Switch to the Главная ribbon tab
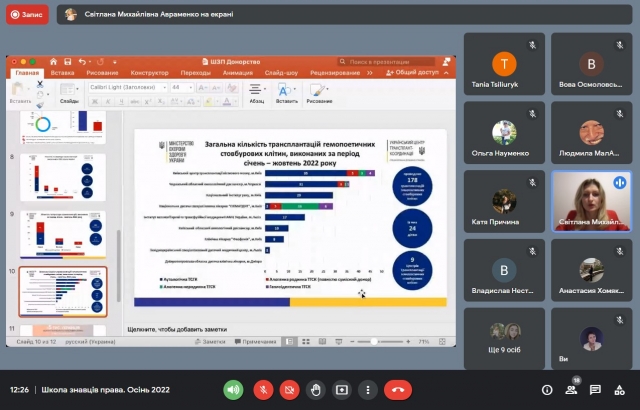The image size is (640, 410). [27, 73]
